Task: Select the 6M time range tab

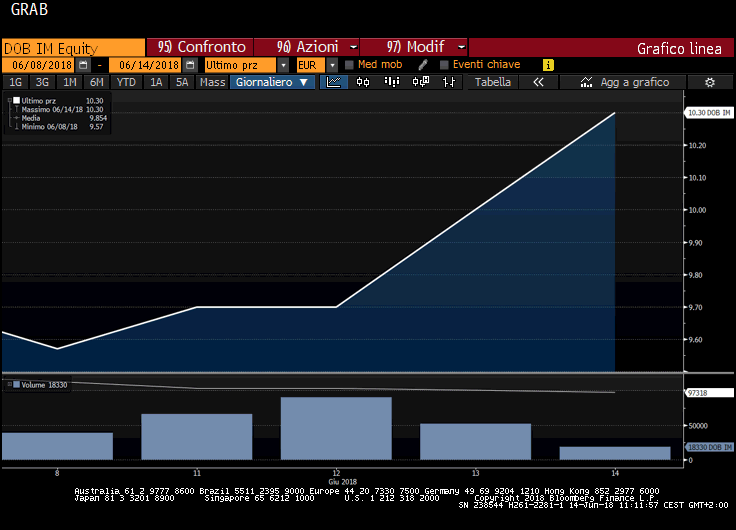Action: click(96, 82)
